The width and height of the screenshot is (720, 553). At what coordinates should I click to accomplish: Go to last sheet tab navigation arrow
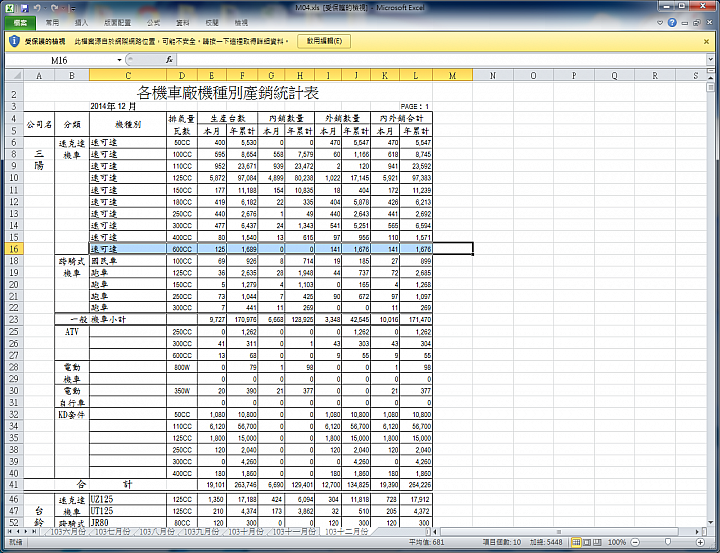pyautogui.click(x=34, y=531)
